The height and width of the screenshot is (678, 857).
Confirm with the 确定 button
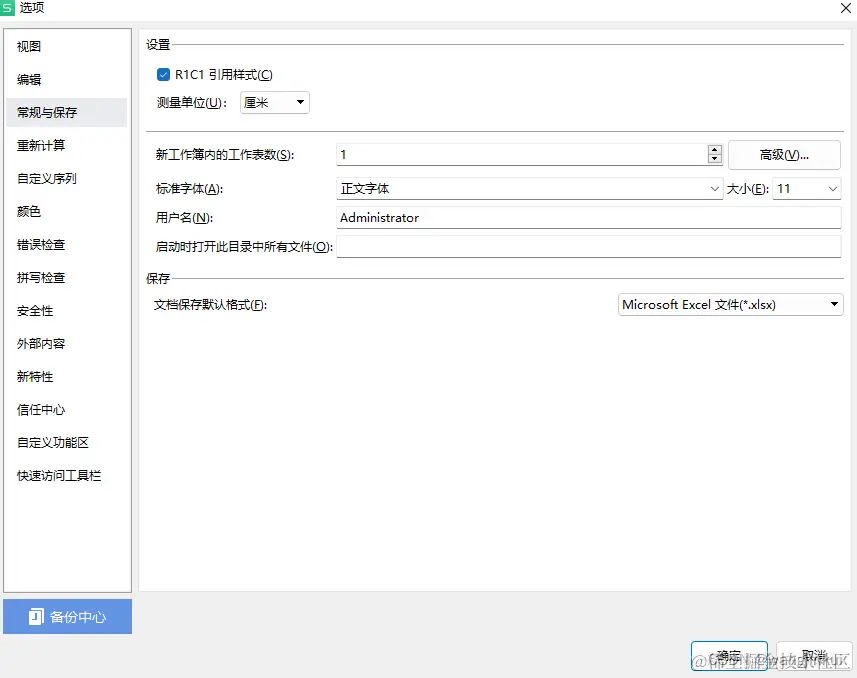coord(729,655)
